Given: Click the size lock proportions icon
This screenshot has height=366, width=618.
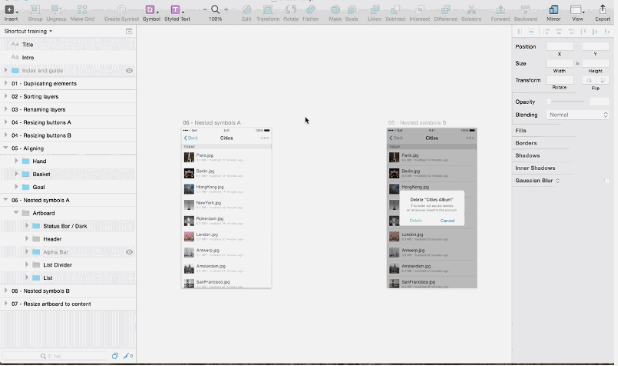Looking at the screenshot, I should tap(577, 63).
